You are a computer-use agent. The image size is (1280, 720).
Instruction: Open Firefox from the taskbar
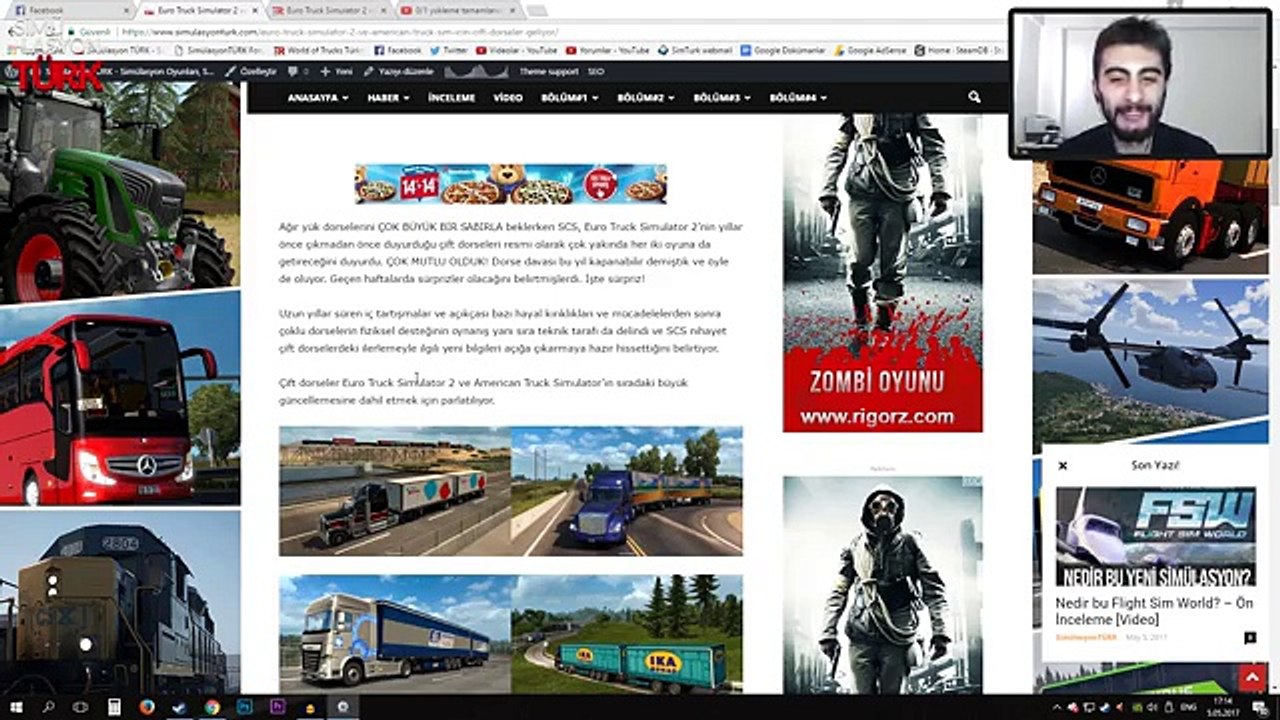point(147,707)
